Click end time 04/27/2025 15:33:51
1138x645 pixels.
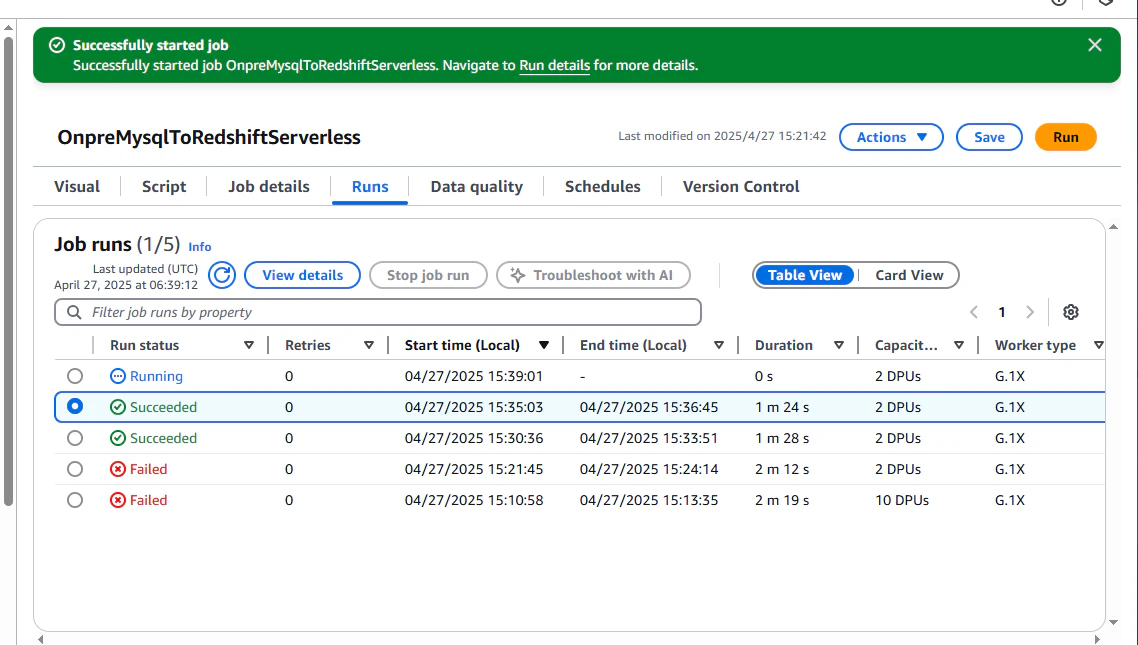pos(649,438)
